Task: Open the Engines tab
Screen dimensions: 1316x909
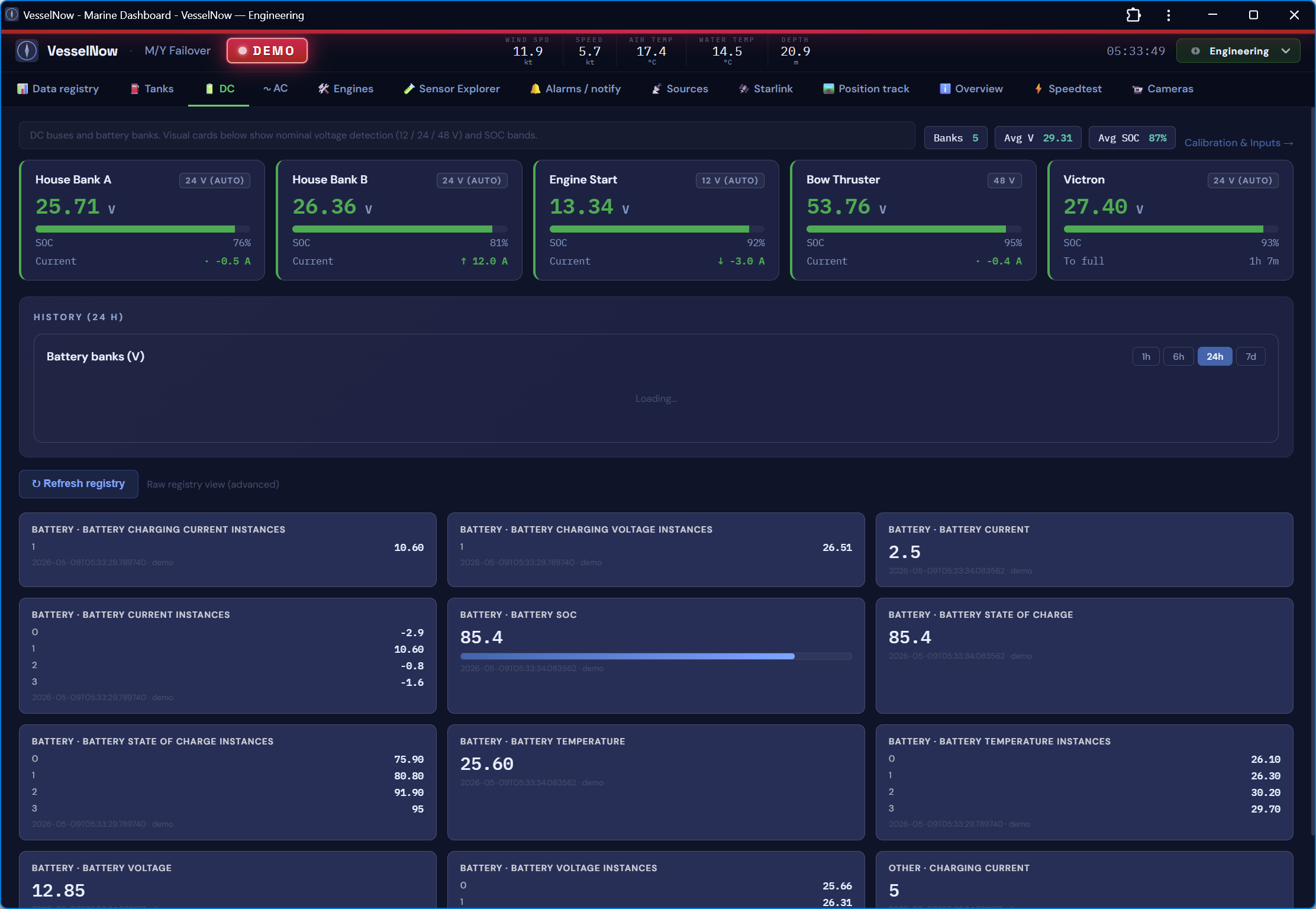Action: (x=346, y=89)
